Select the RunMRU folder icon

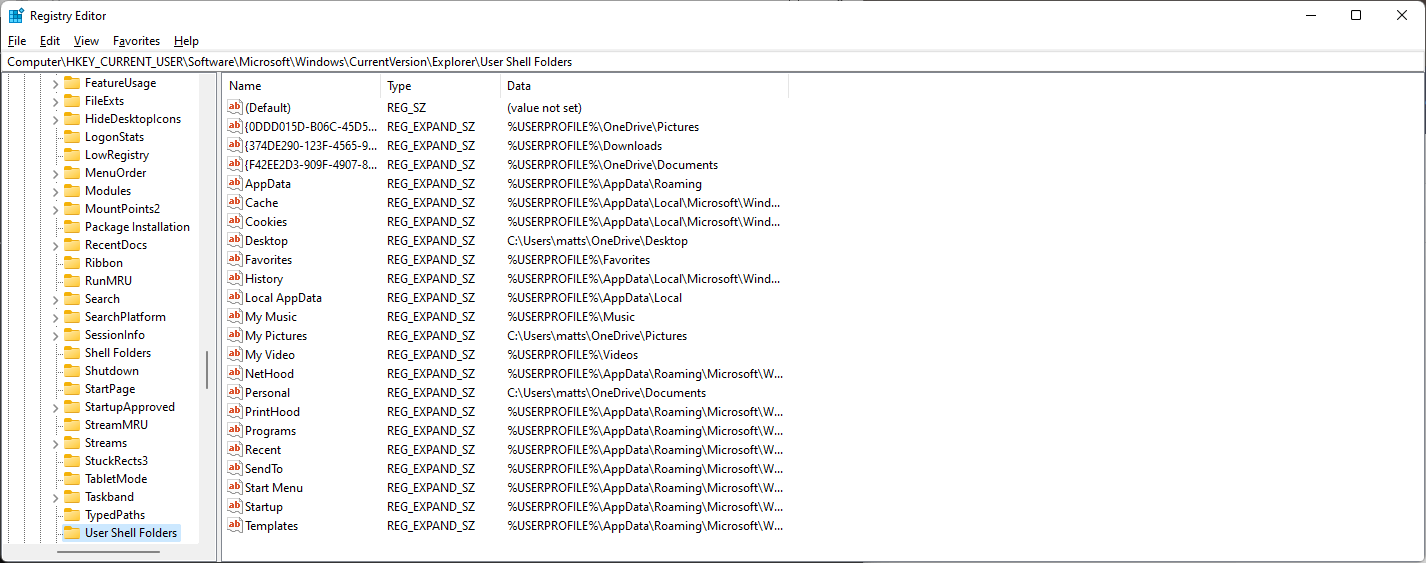71,281
